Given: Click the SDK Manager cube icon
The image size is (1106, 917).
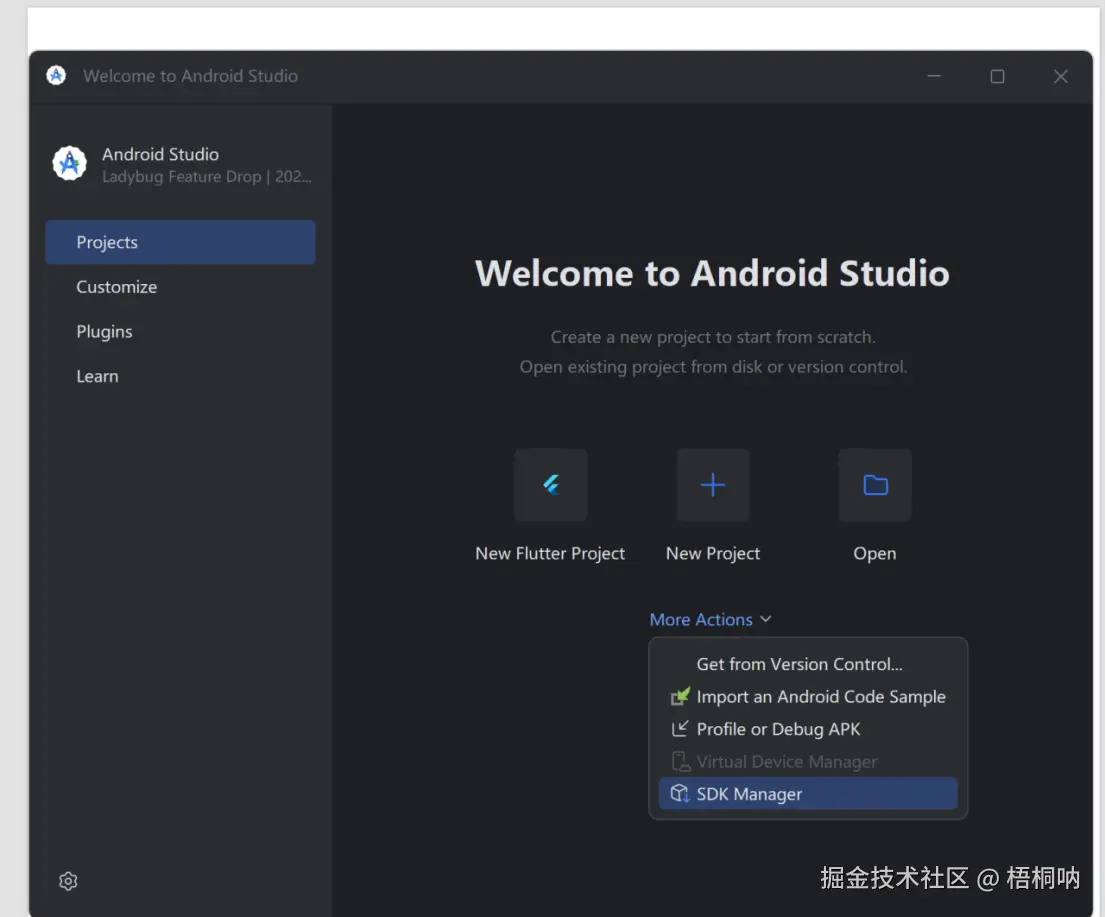Looking at the screenshot, I should tap(680, 794).
